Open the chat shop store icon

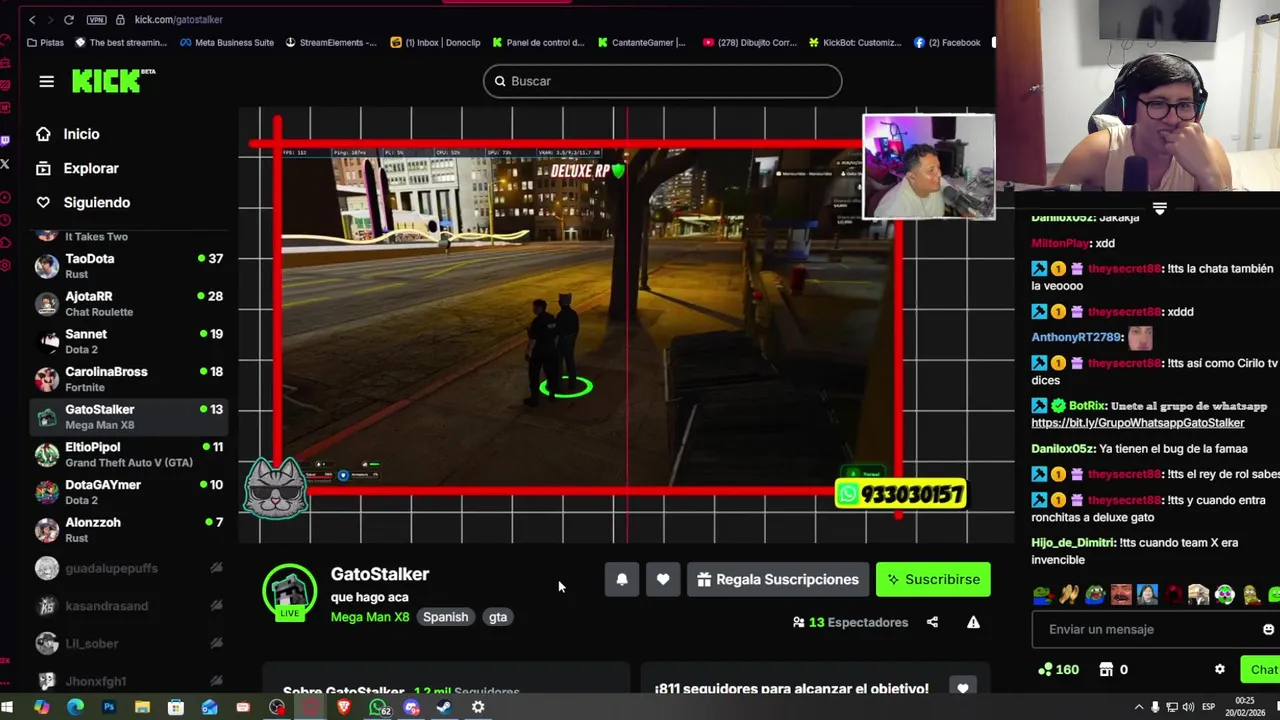click(x=1106, y=669)
